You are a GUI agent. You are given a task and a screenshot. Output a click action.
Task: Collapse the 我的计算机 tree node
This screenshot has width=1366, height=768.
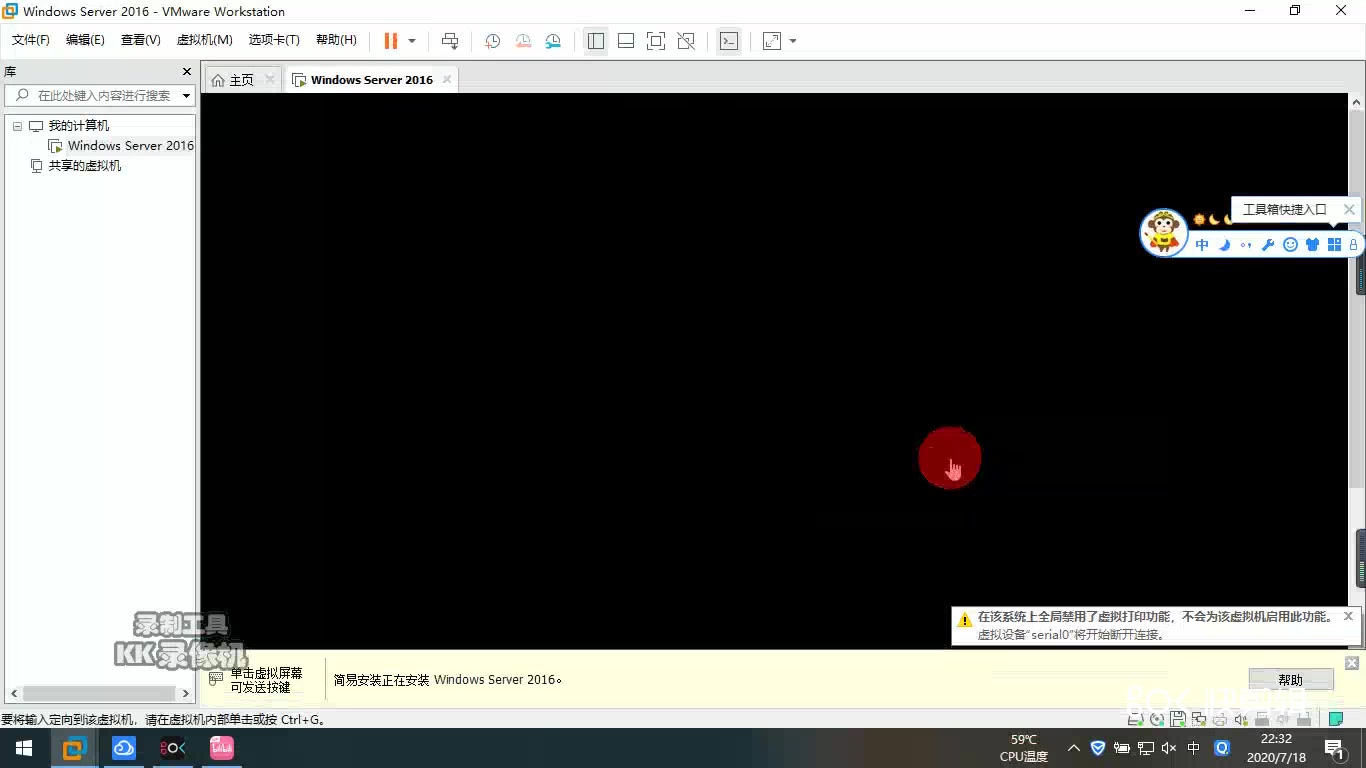(17, 126)
